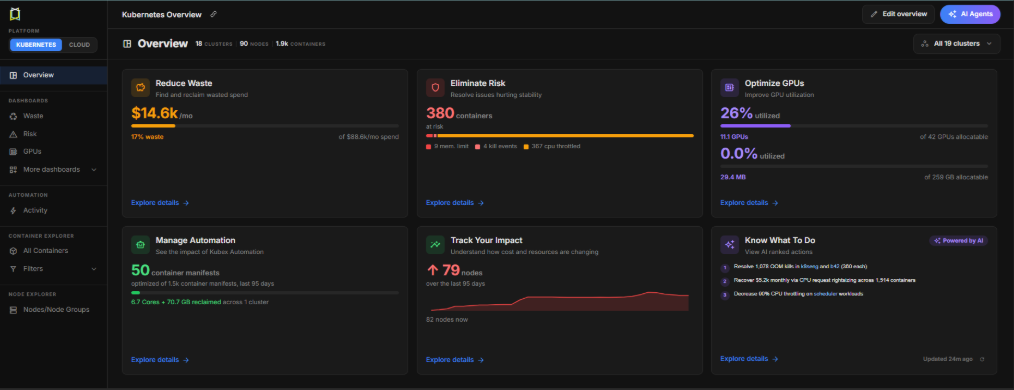
Task: Click the containers at risk breakdown bar
Action: (x=560, y=136)
